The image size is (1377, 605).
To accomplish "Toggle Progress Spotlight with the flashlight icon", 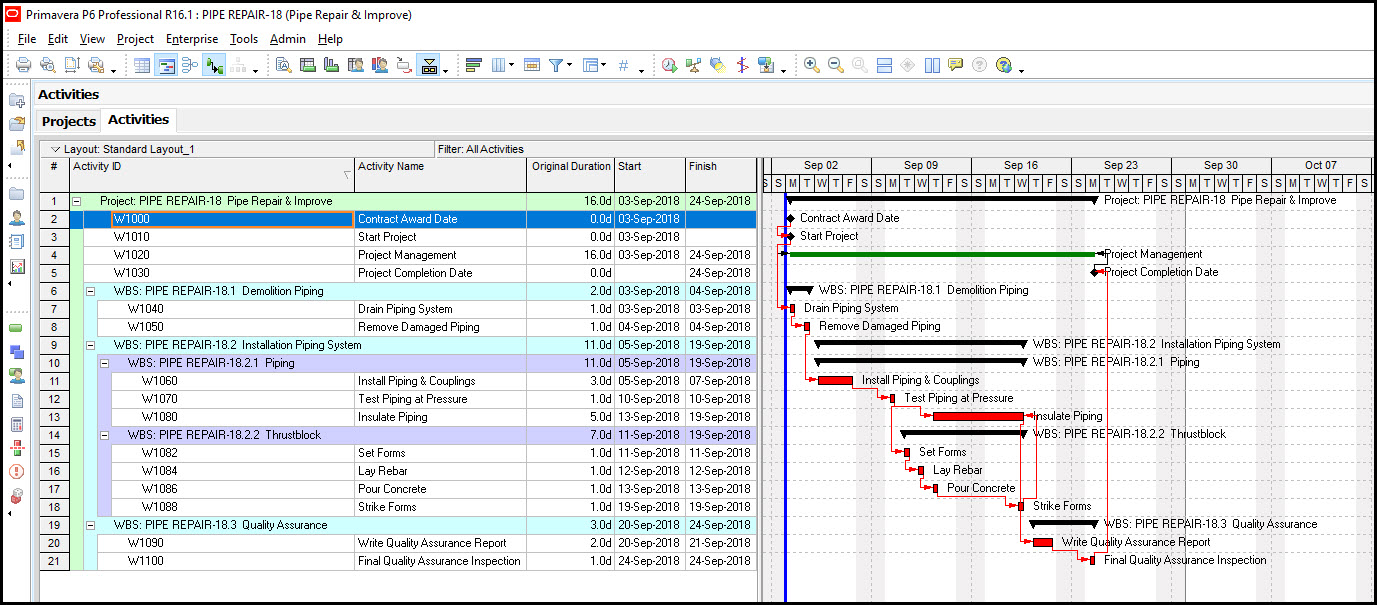I will pyautogui.click(x=718, y=65).
